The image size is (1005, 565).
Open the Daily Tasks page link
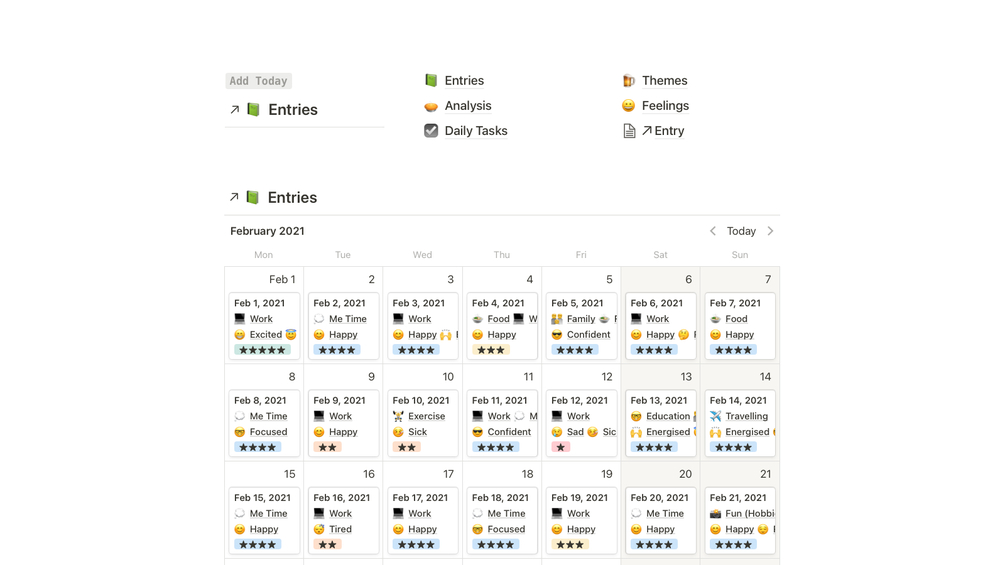click(476, 131)
